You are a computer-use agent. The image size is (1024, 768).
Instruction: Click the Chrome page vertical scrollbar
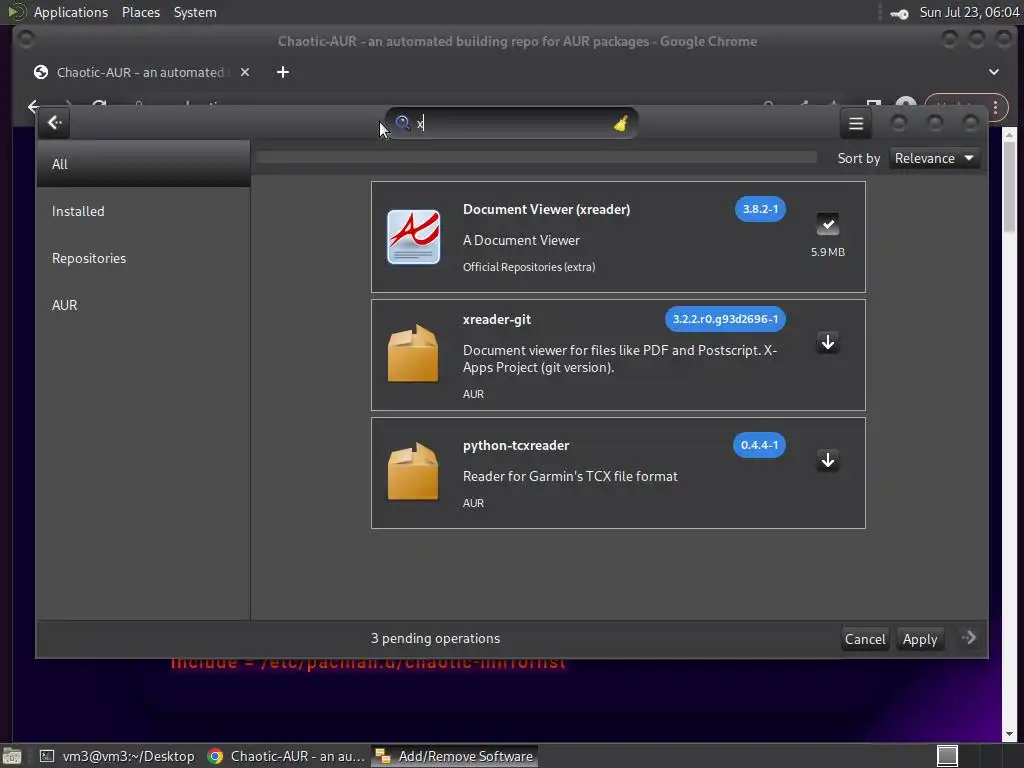tap(1009, 186)
